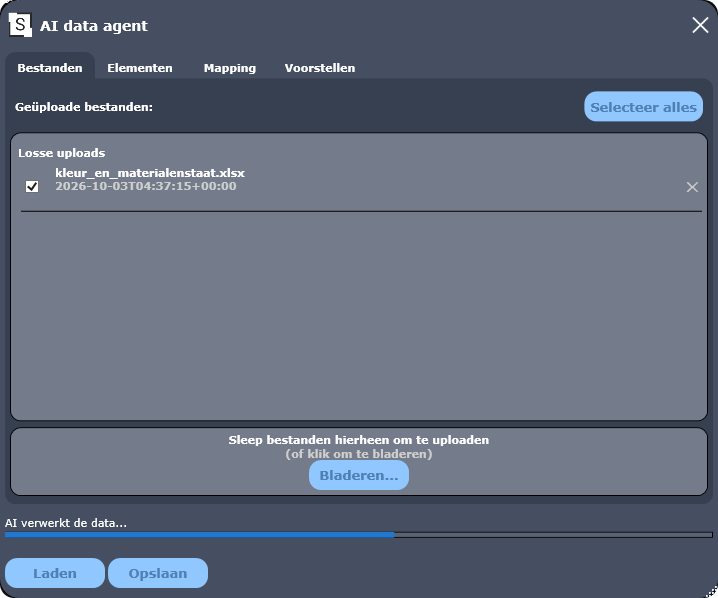Screen dimensions: 718x598
Task: Click the Opslaan button
Action: [158, 573]
